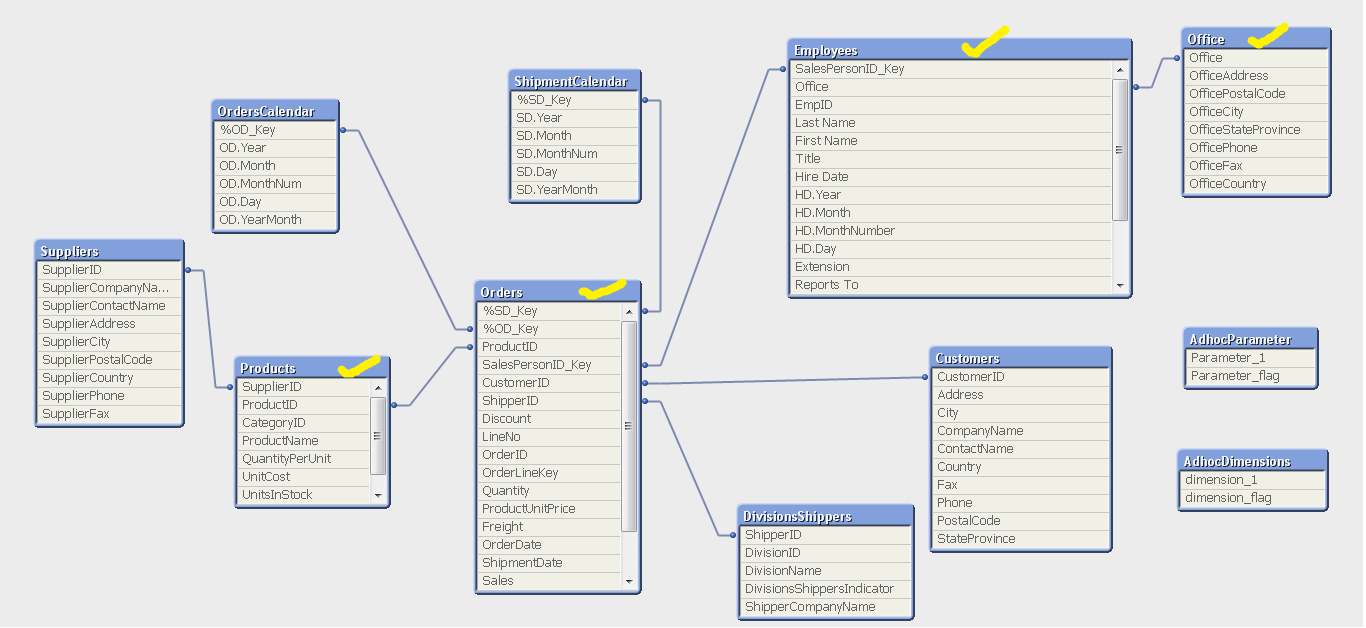The height and width of the screenshot is (628, 1366).
Task: Select the SupplierPostalCode field
Action: tap(110, 359)
